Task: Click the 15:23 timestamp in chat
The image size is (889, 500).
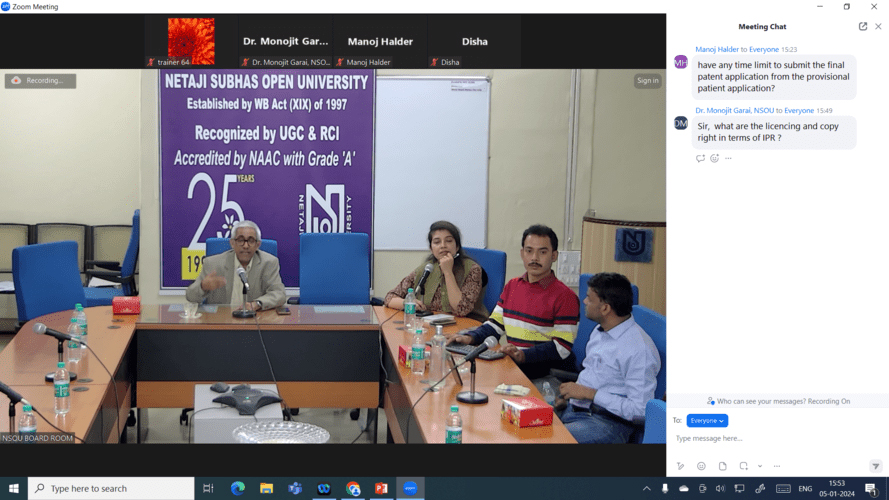Action: pos(789,49)
